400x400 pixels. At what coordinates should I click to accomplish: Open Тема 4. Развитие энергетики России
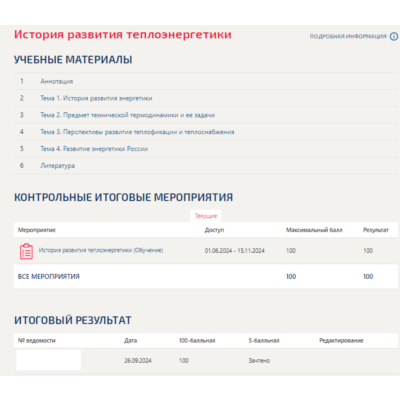[x=94, y=149]
